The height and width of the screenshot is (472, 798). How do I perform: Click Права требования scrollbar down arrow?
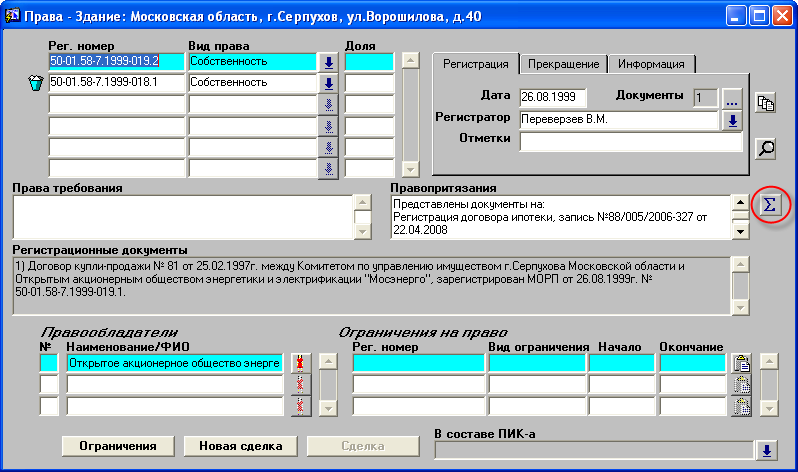[x=362, y=232]
